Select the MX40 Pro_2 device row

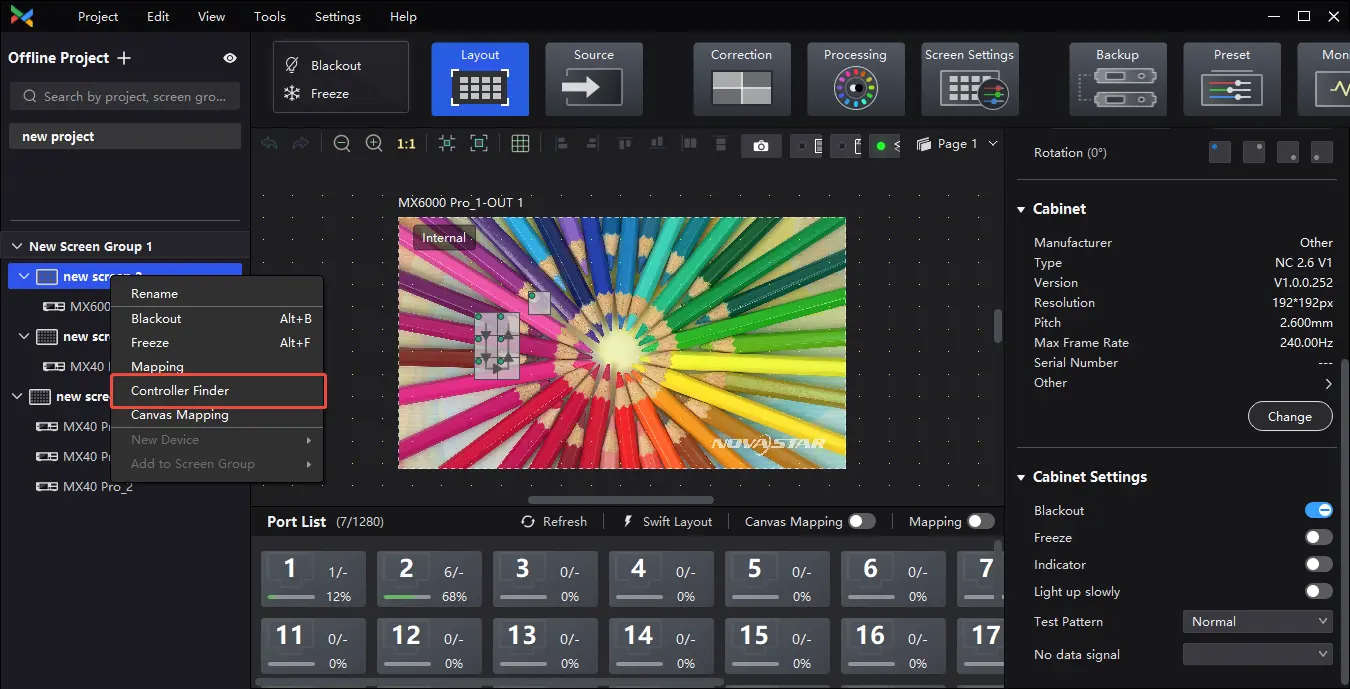125,487
